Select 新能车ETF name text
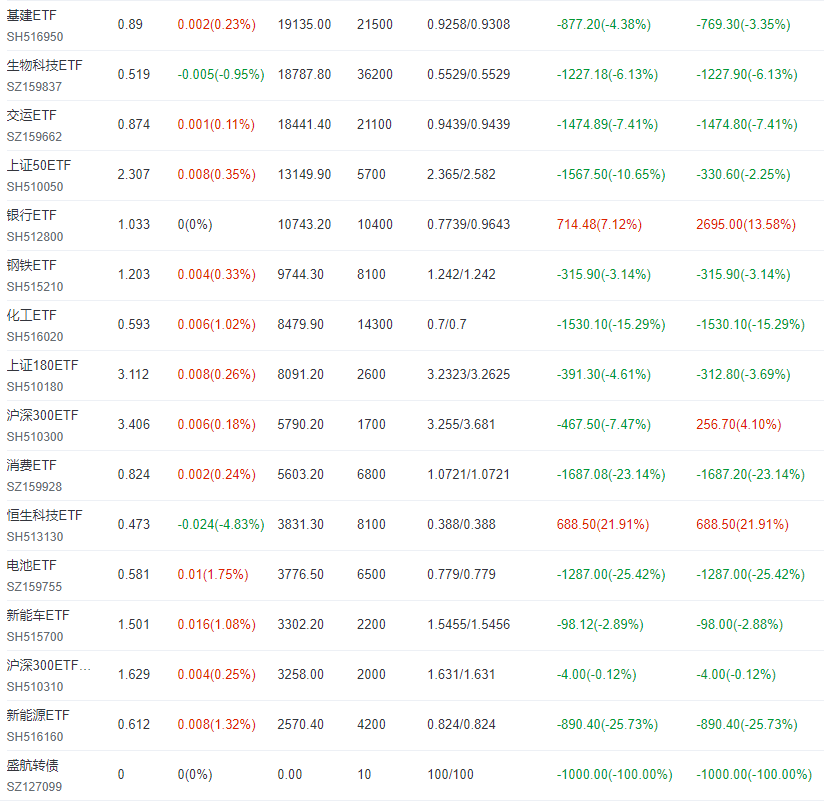This screenshot has width=824, height=803. (38, 615)
